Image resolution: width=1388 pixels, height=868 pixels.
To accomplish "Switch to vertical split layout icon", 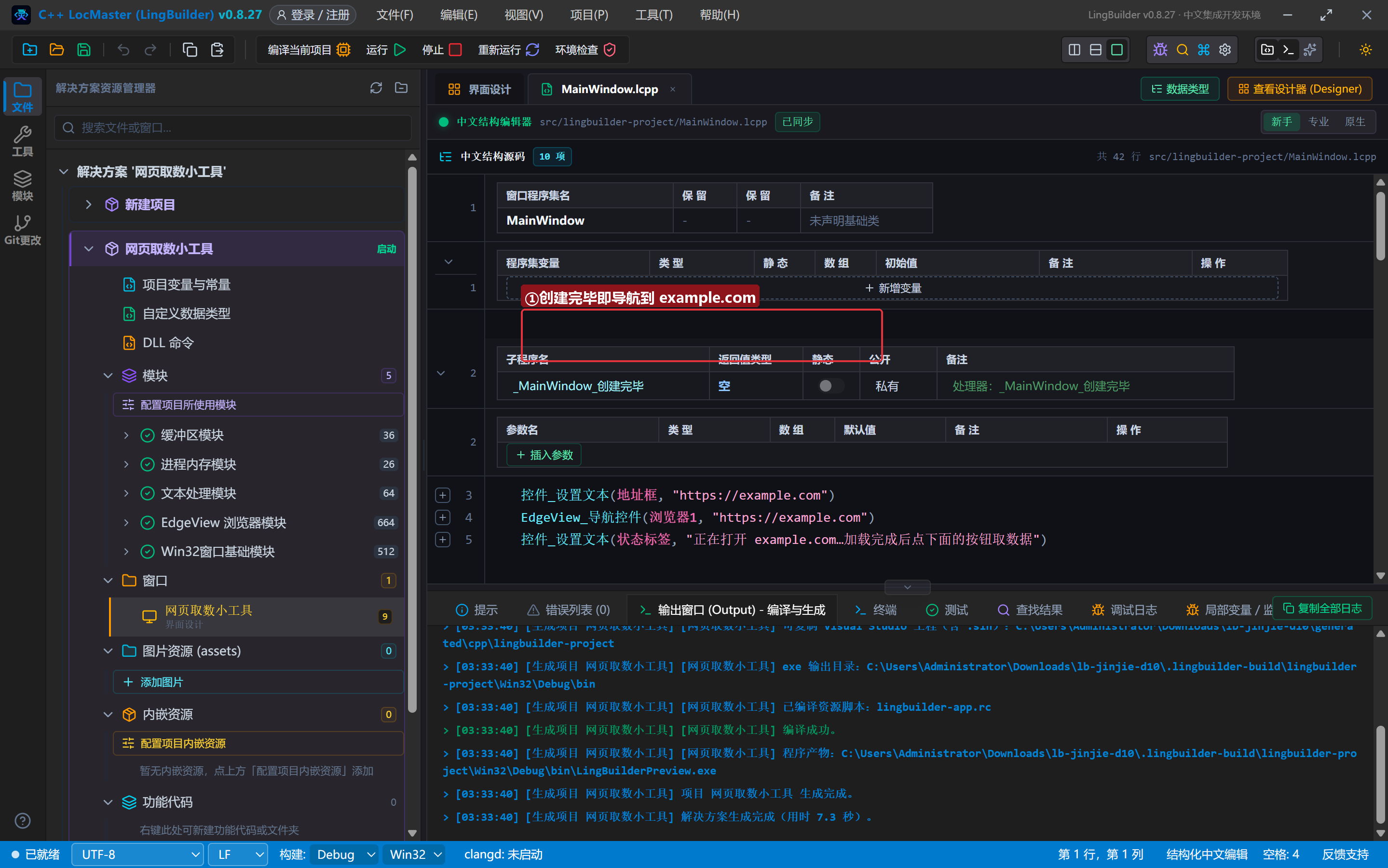I will (1075, 49).
